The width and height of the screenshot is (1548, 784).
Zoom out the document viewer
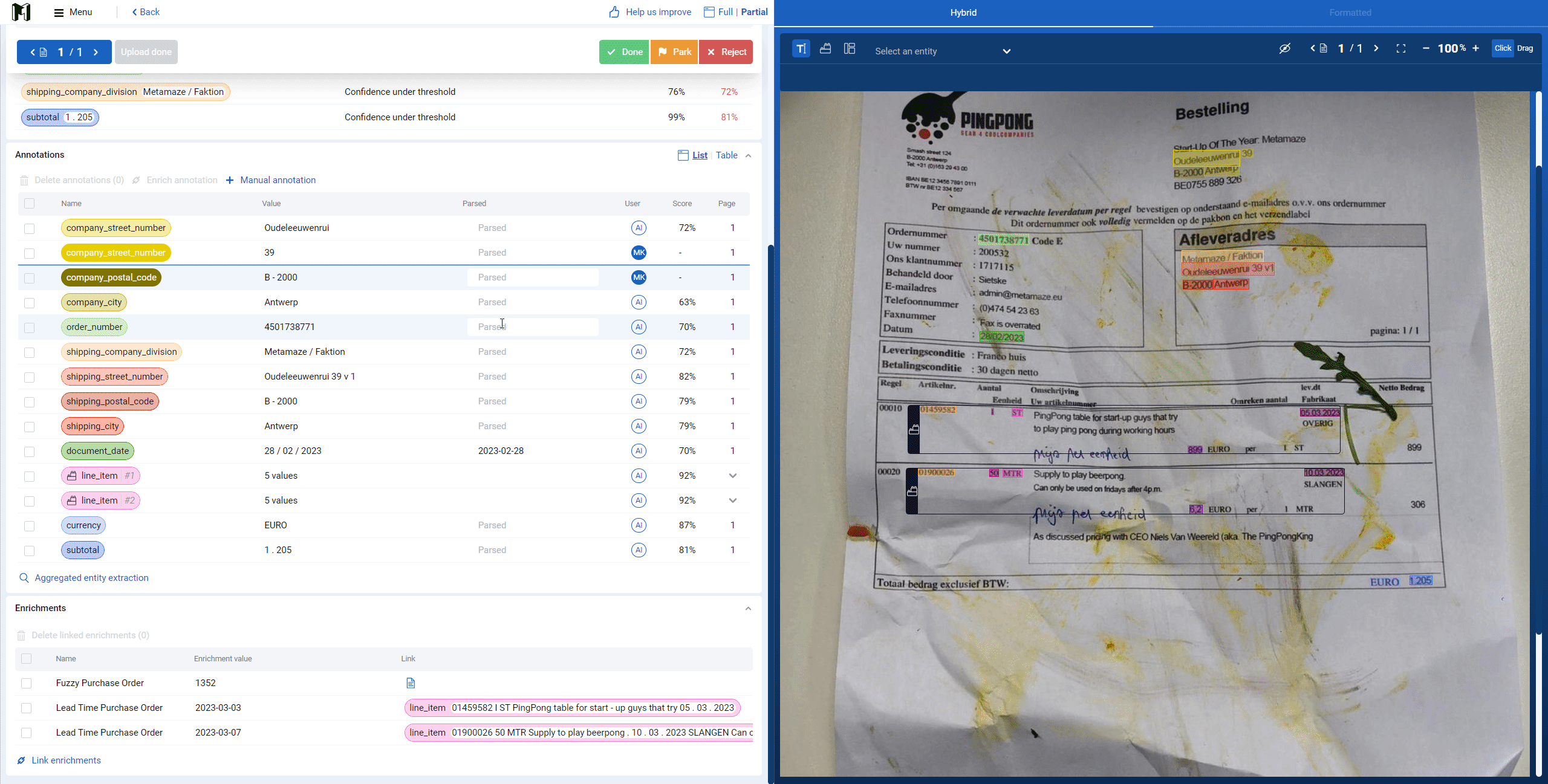coord(1426,48)
